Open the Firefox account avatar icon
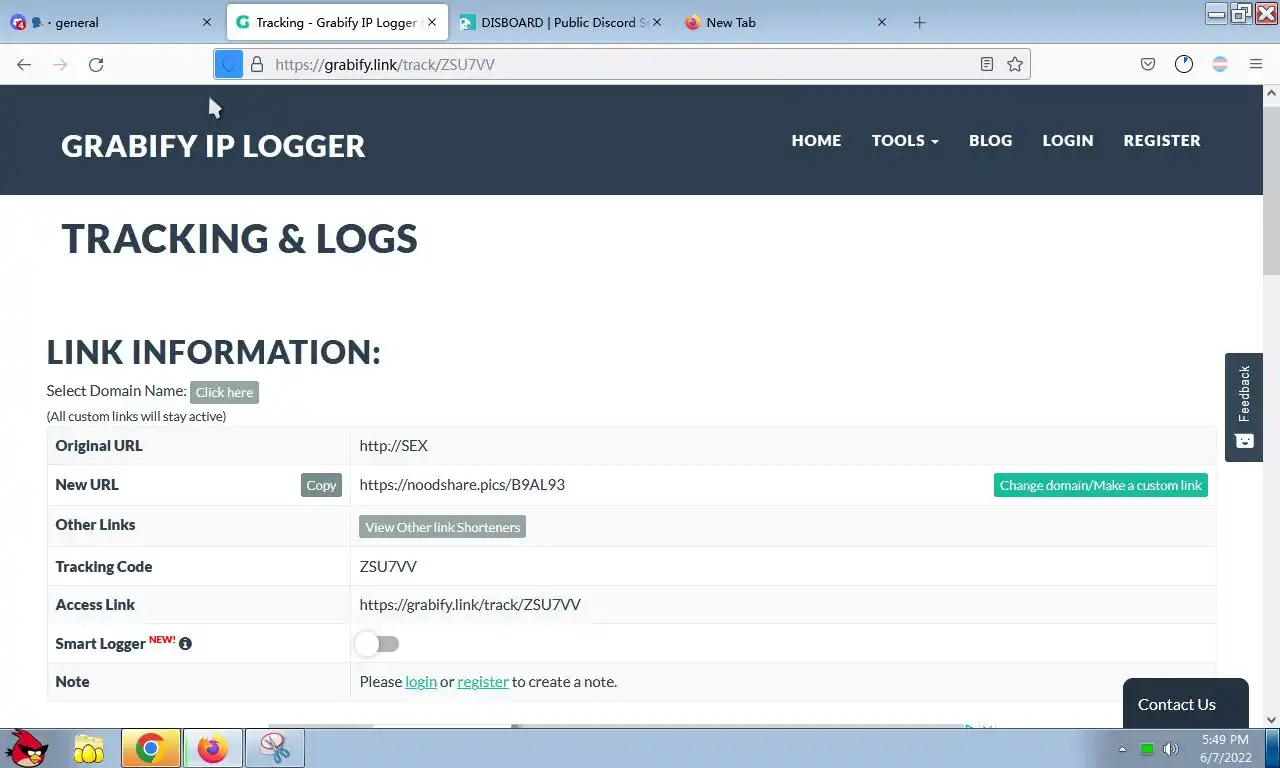1280x768 pixels. click(x=1220, y=64)
